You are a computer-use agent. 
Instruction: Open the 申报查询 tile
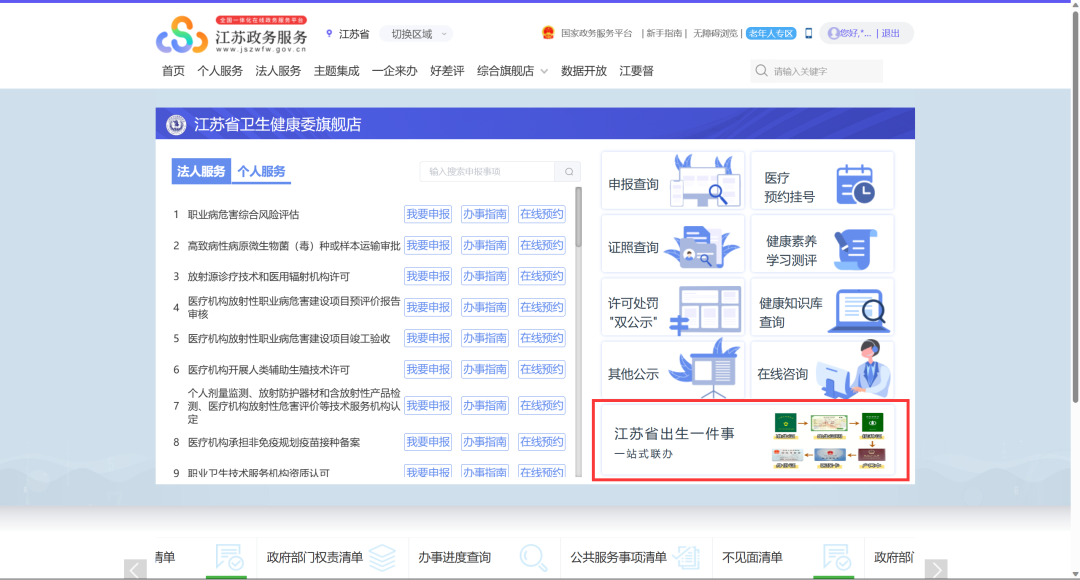672,182
